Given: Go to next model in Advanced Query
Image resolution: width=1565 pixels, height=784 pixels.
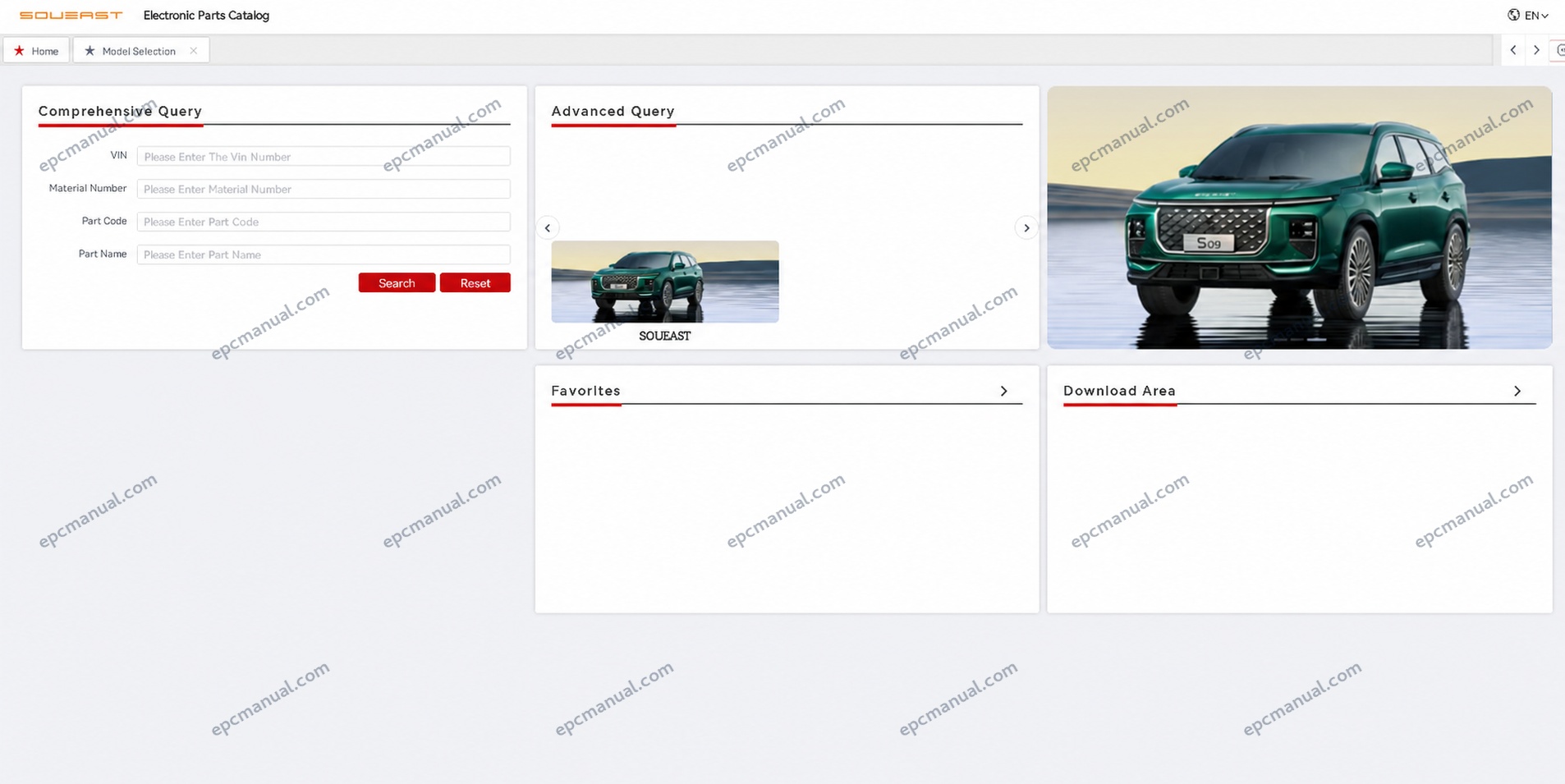Looking at the screenshot, I should (x=1026, y=227).
